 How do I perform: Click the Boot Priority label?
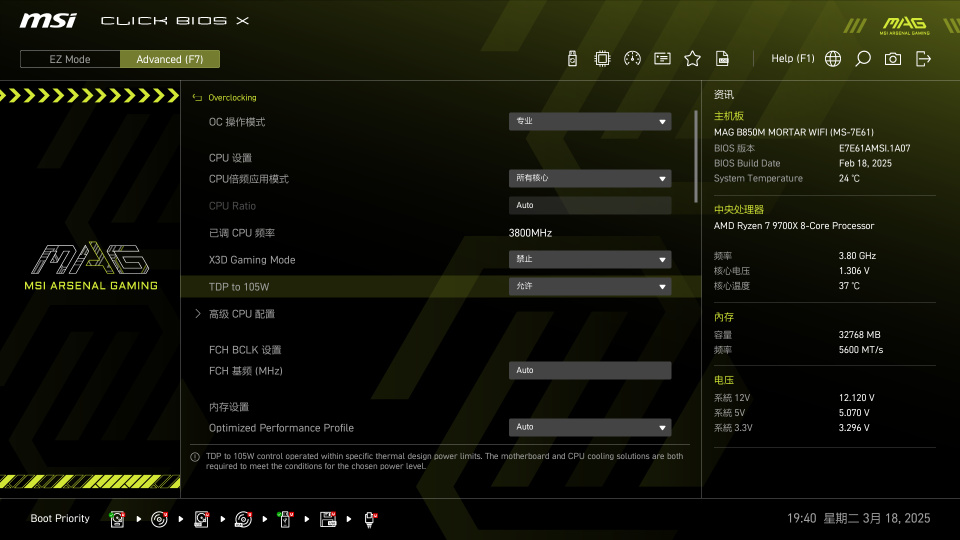pyautogui.click(x=60, y=518)
